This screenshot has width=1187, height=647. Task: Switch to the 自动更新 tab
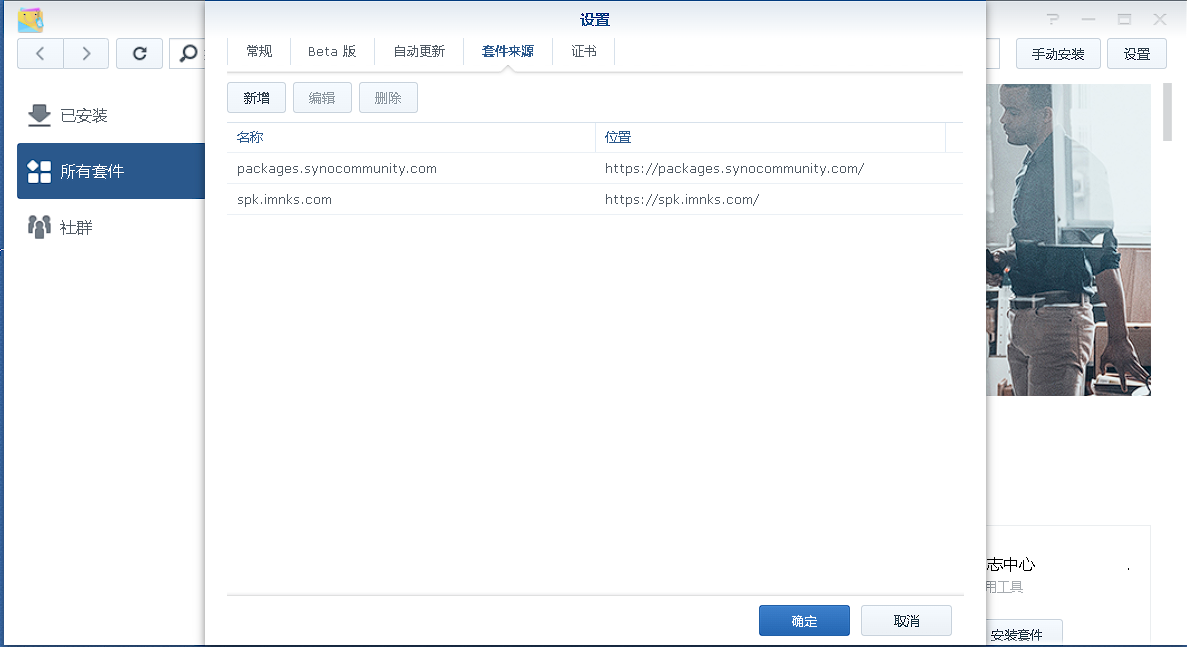click(419, 51)
